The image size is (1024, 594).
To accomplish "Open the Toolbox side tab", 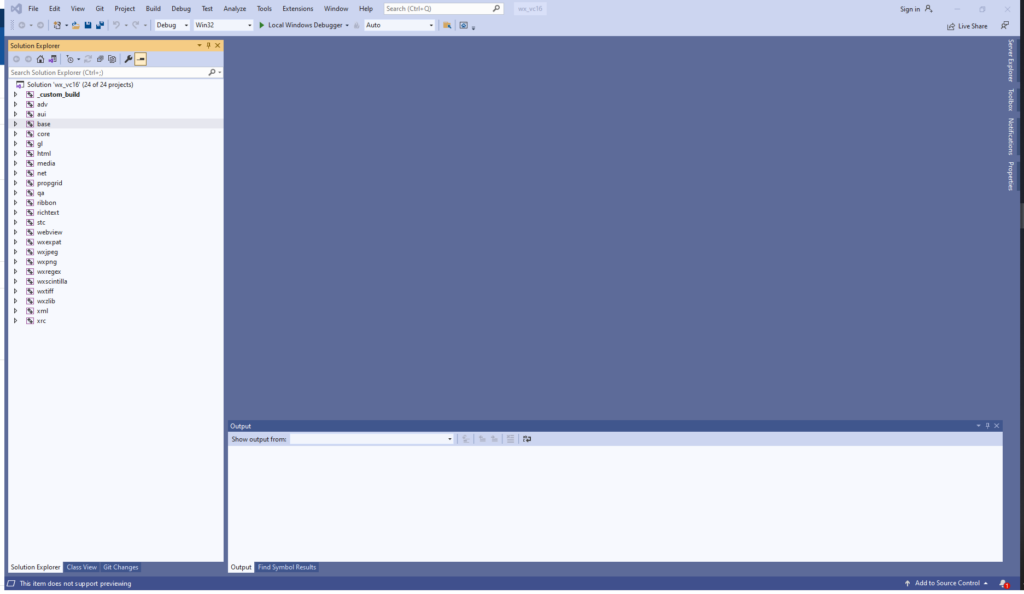I will pyautogui.click(x=1010, y=100).
